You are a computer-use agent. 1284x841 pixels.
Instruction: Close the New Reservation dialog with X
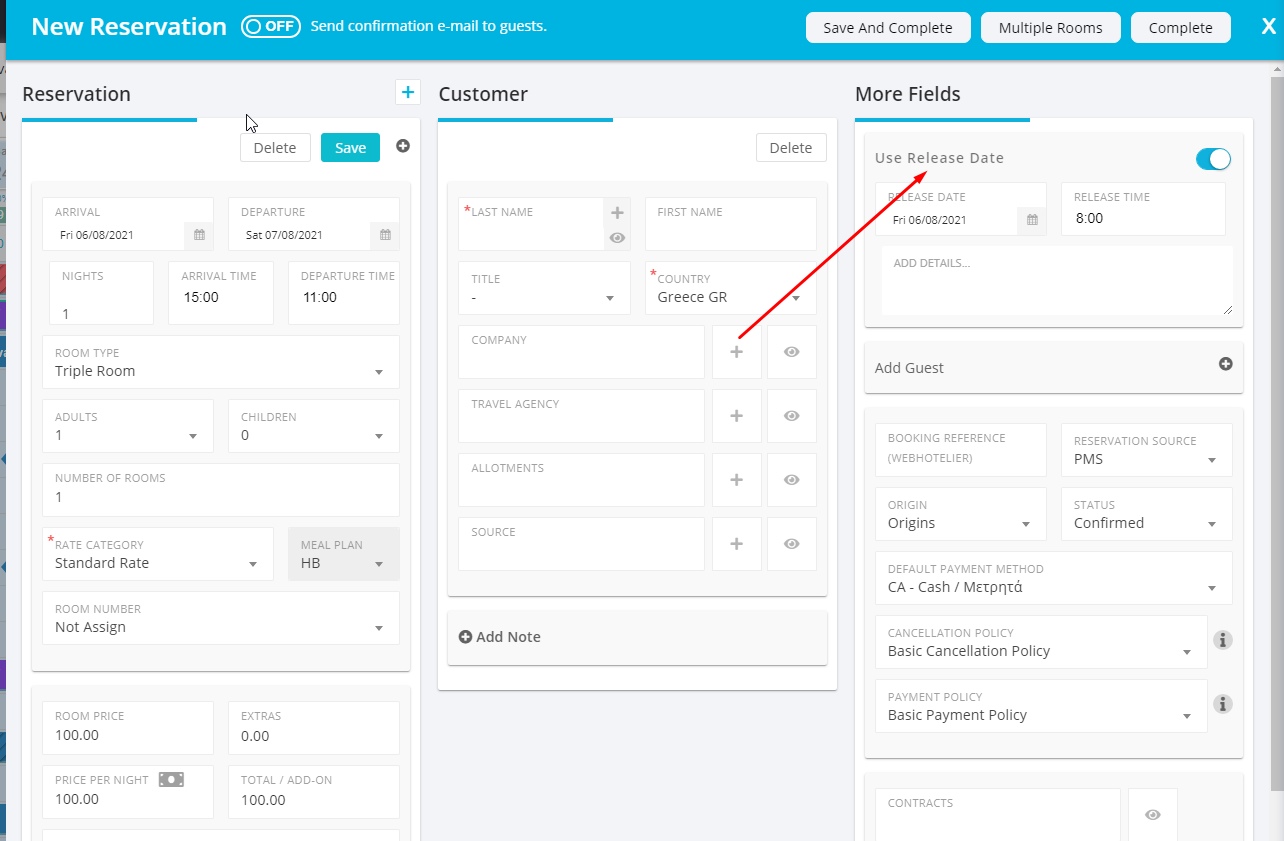coord(1268,27)
